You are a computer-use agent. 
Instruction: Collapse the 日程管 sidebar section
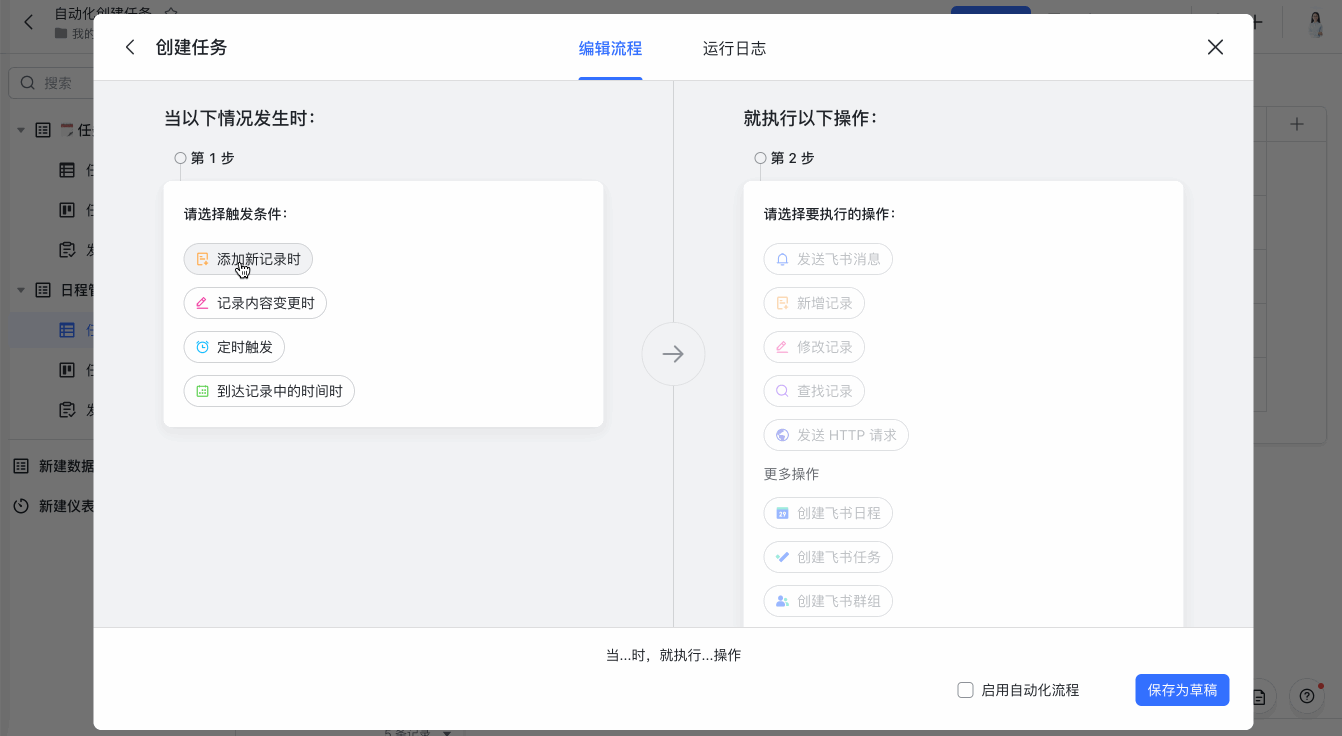(x=21, y=289)
